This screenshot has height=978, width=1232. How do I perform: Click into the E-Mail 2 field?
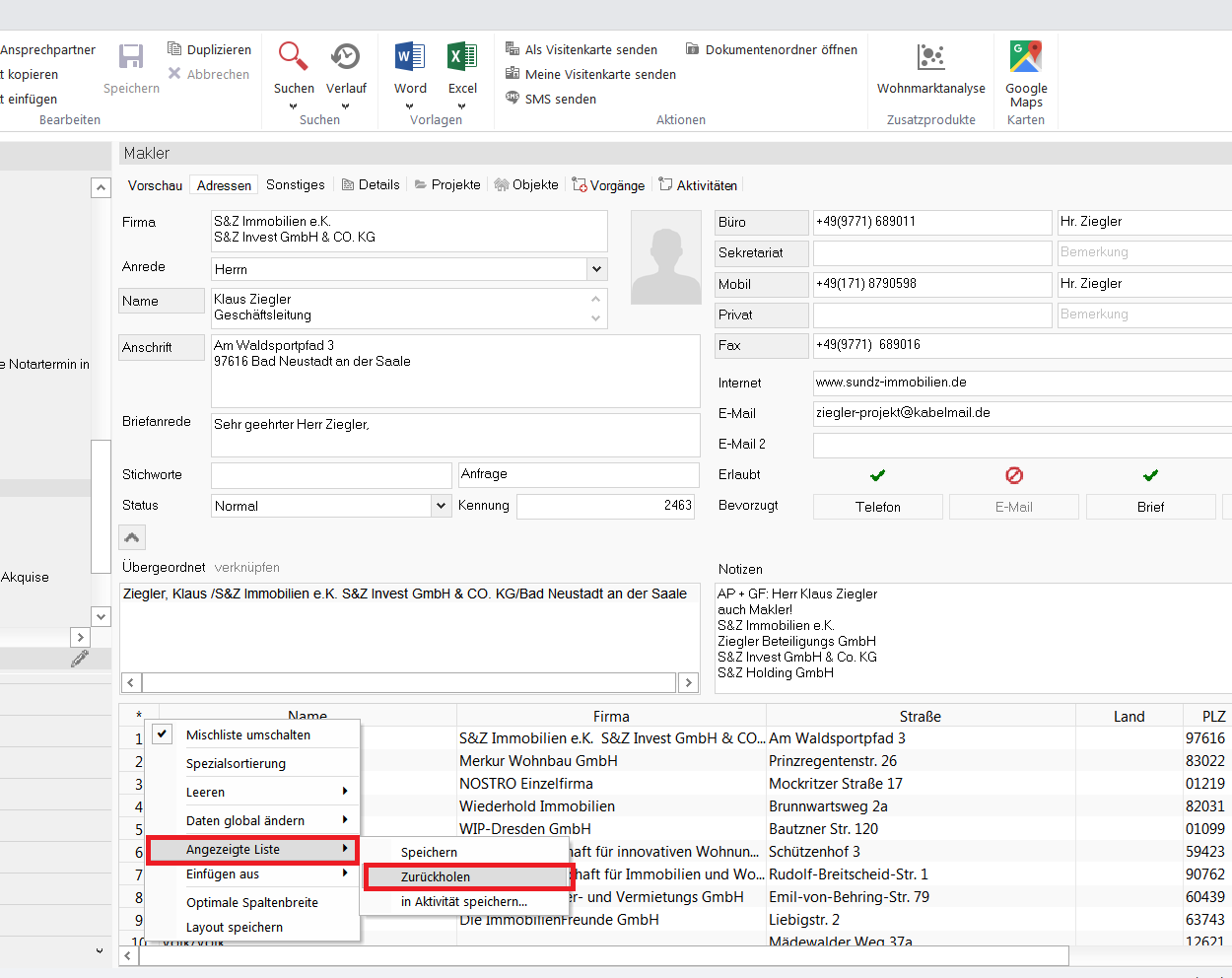coord(1020,445)
